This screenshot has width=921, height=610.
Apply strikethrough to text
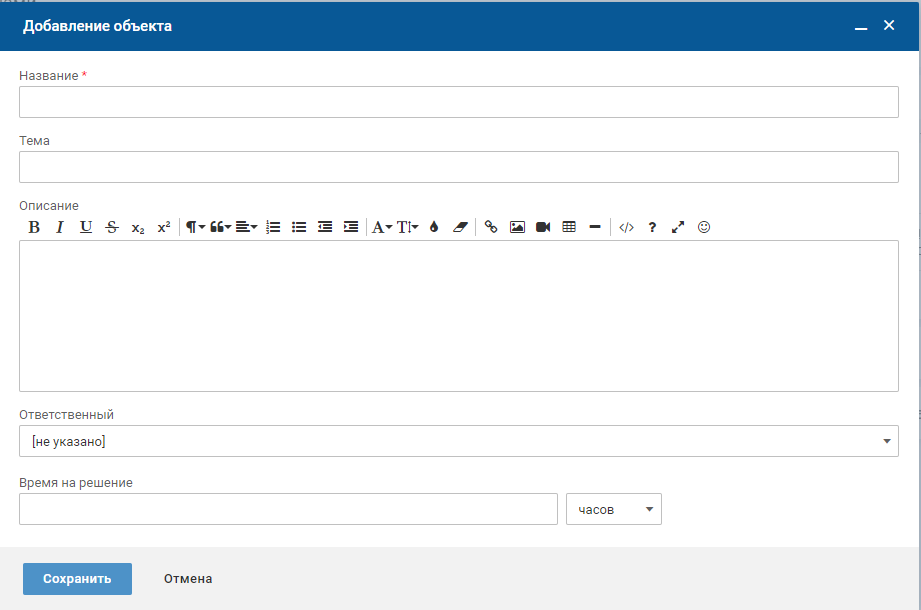[x=112, y=227]
